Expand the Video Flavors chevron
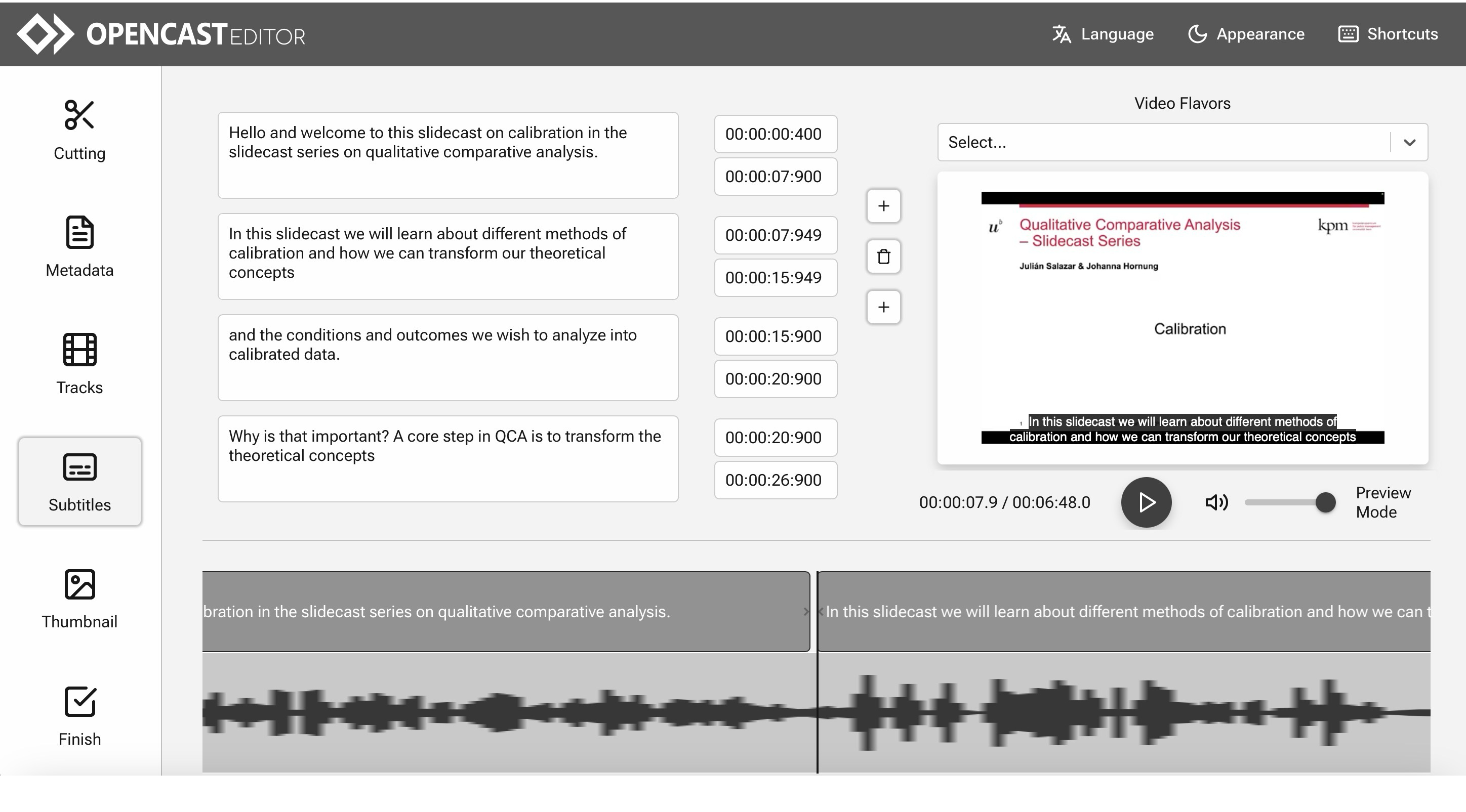This screenshot has width=1466, height=812. (x=1409, y=142)
